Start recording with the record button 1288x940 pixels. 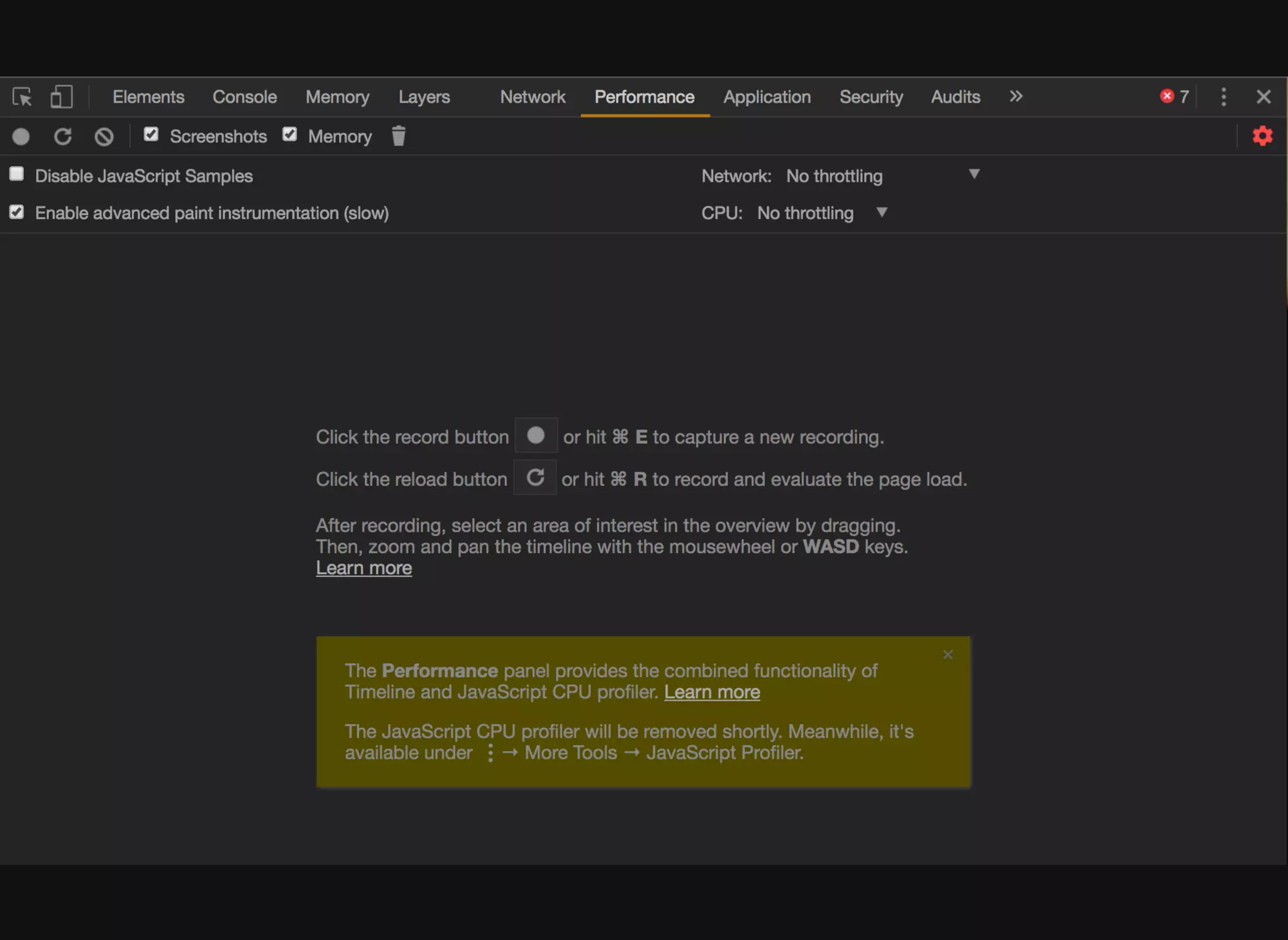(x=21, y=137)
